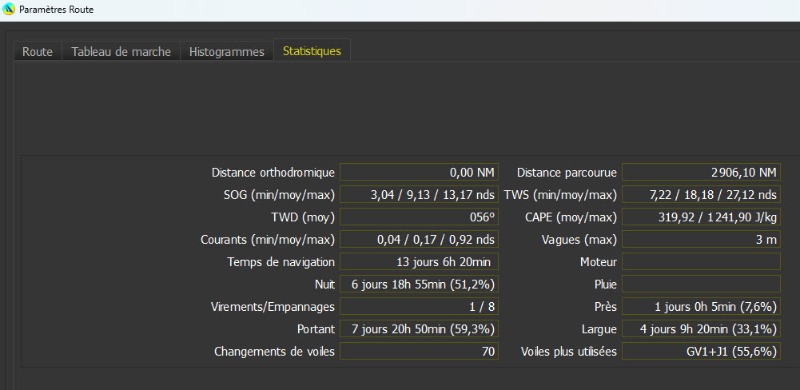Click the Nuit label
Viewport: 800px width, 390px height.
pos(324,284)
